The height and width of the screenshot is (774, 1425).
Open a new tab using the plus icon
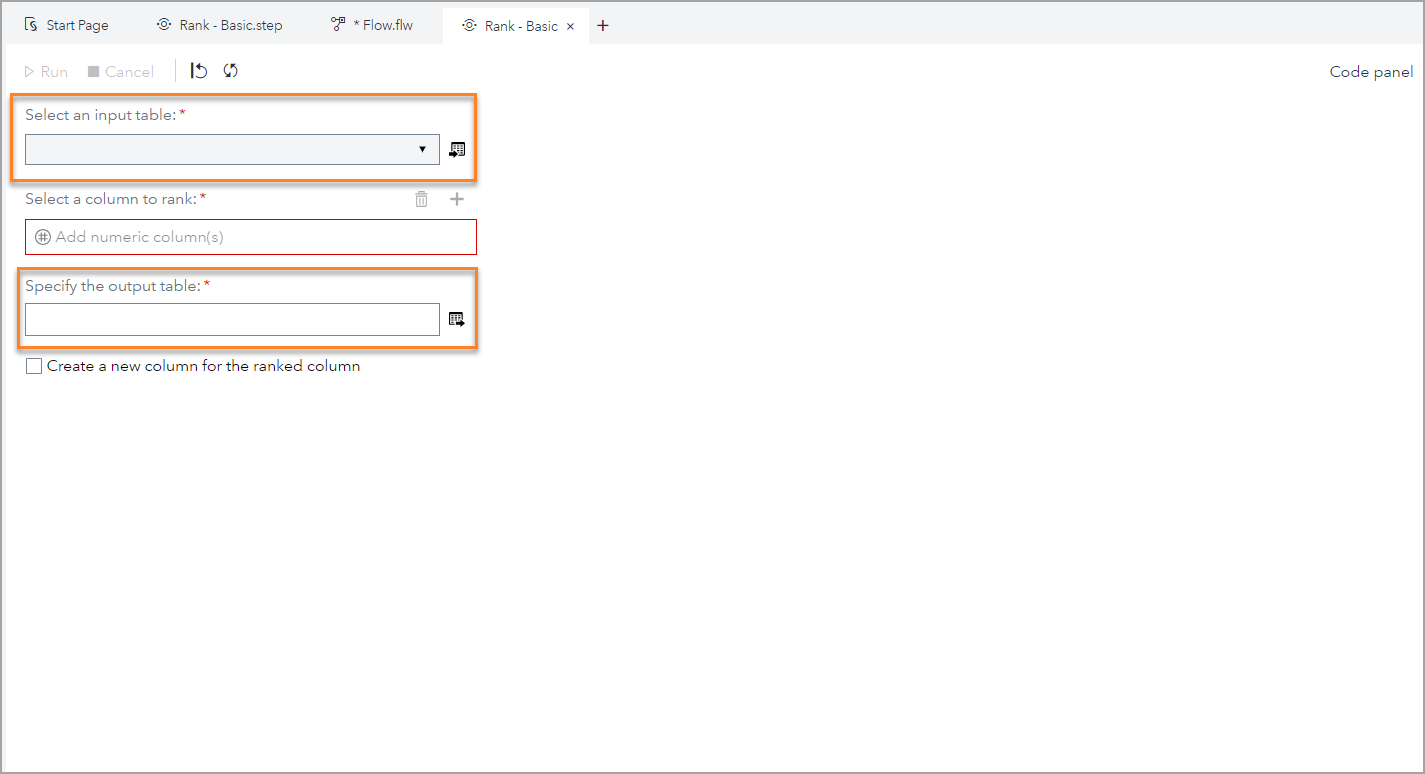point(602,24)
